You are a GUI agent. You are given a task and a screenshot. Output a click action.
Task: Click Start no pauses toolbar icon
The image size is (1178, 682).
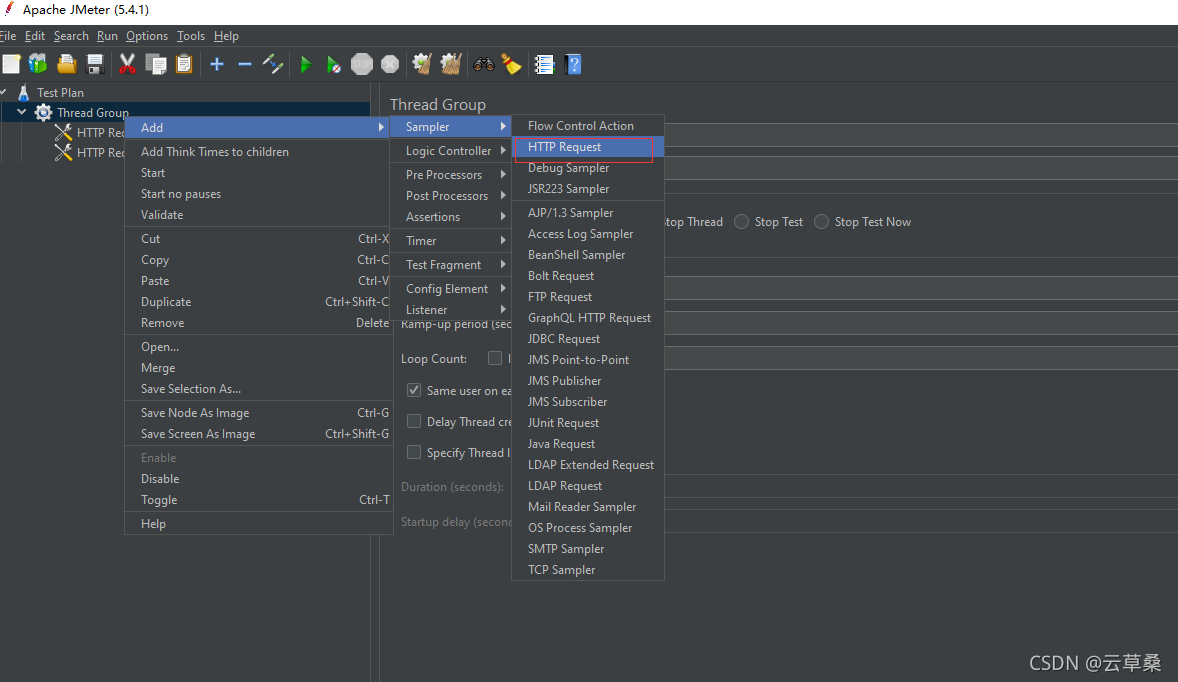pyautogui.click(x=334, y=65)
